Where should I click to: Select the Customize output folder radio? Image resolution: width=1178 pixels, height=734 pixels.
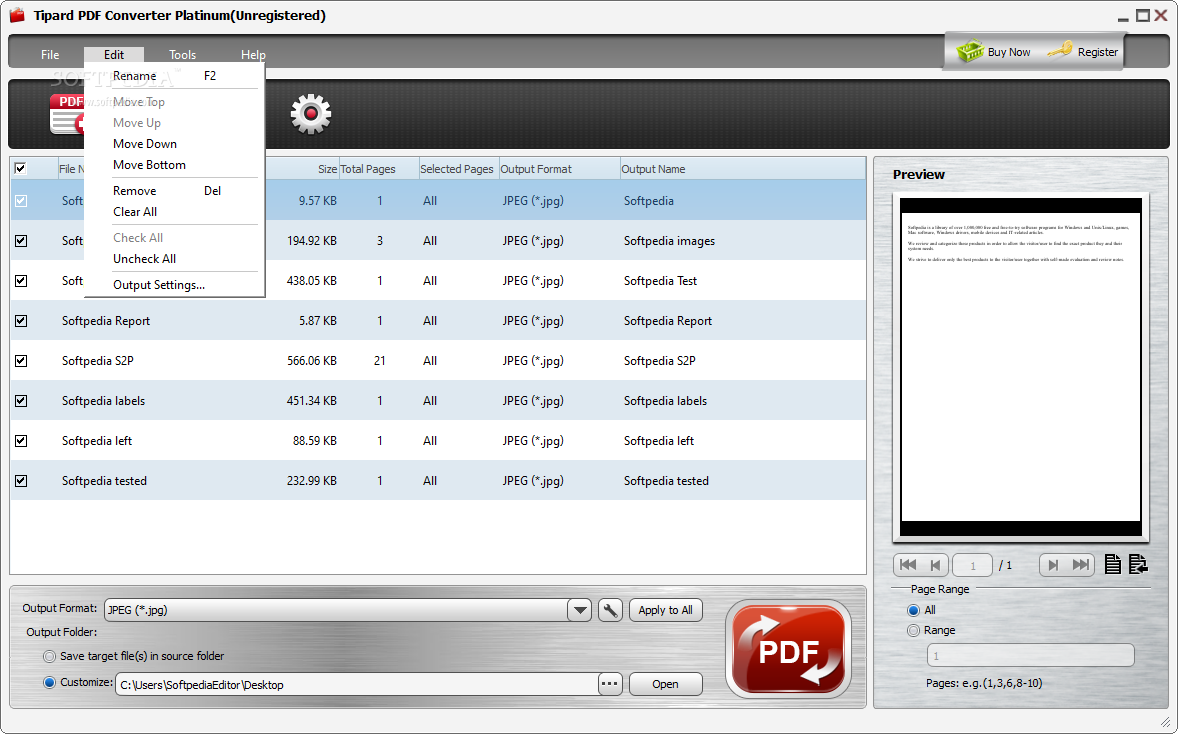50,682
